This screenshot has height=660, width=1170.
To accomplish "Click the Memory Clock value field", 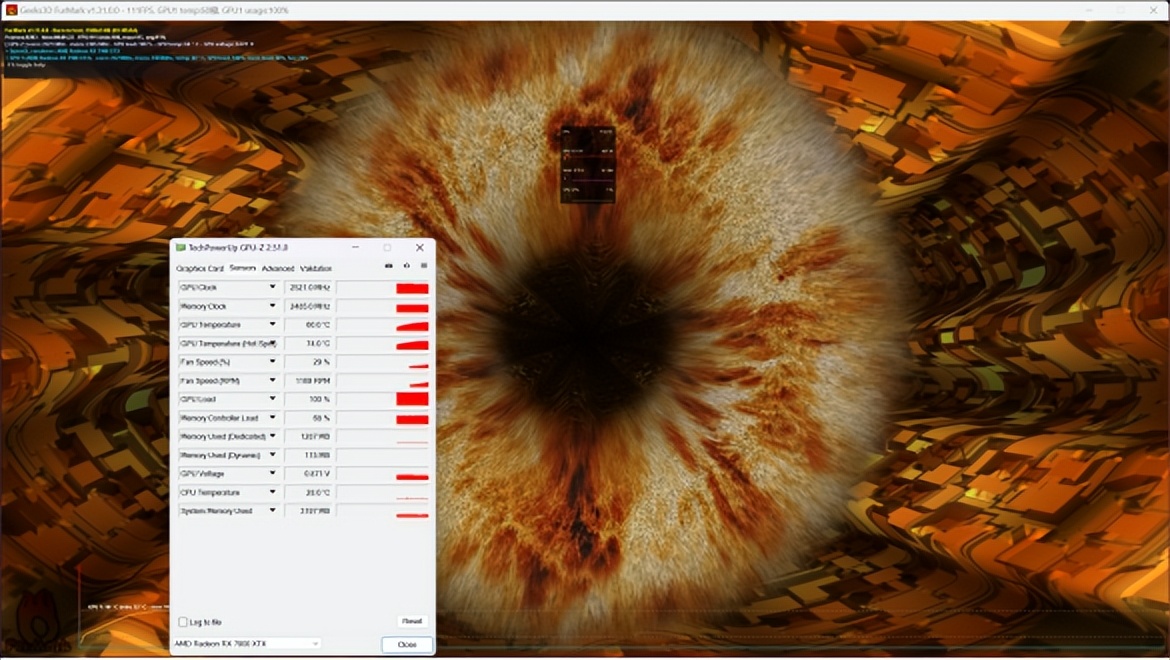I will point(308,307).
